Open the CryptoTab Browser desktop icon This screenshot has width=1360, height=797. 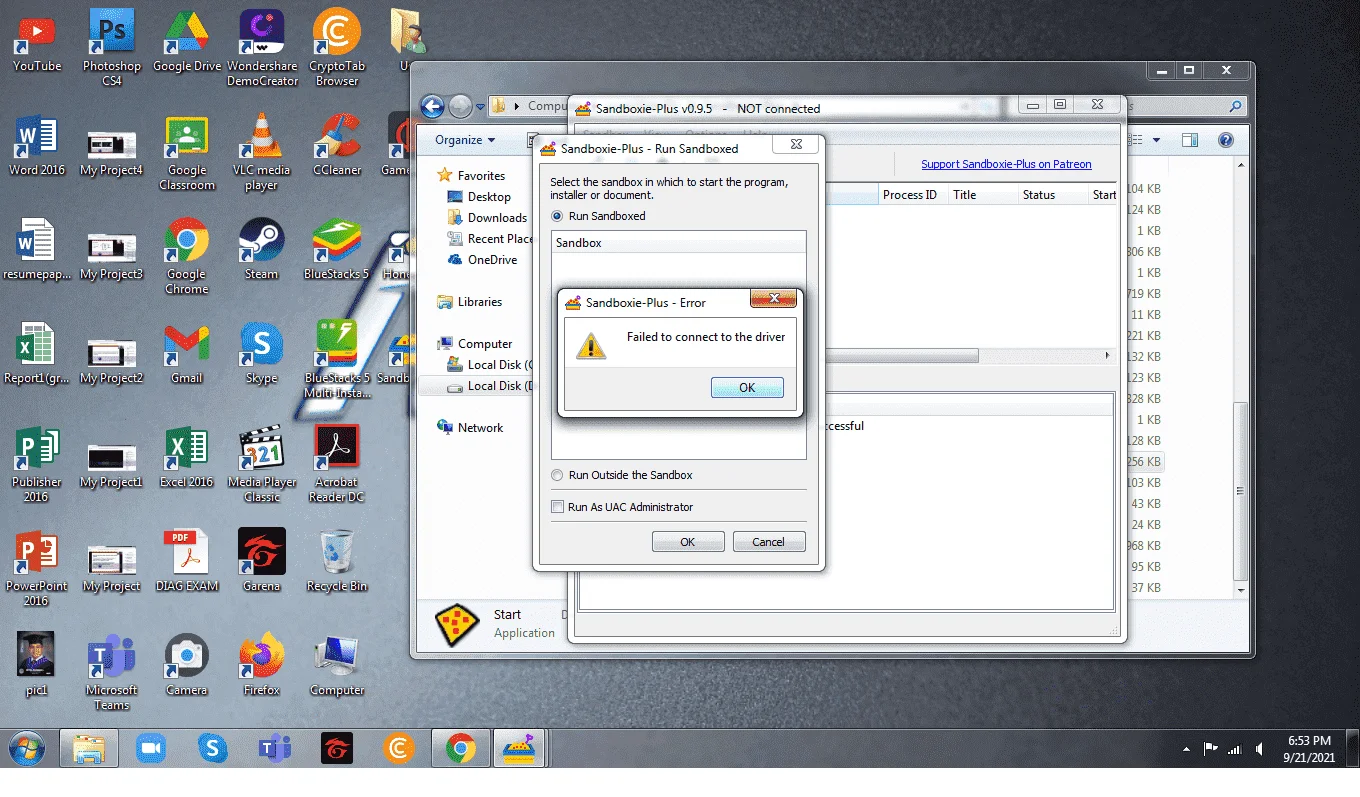pyautogui.click(x=337, y=47)
